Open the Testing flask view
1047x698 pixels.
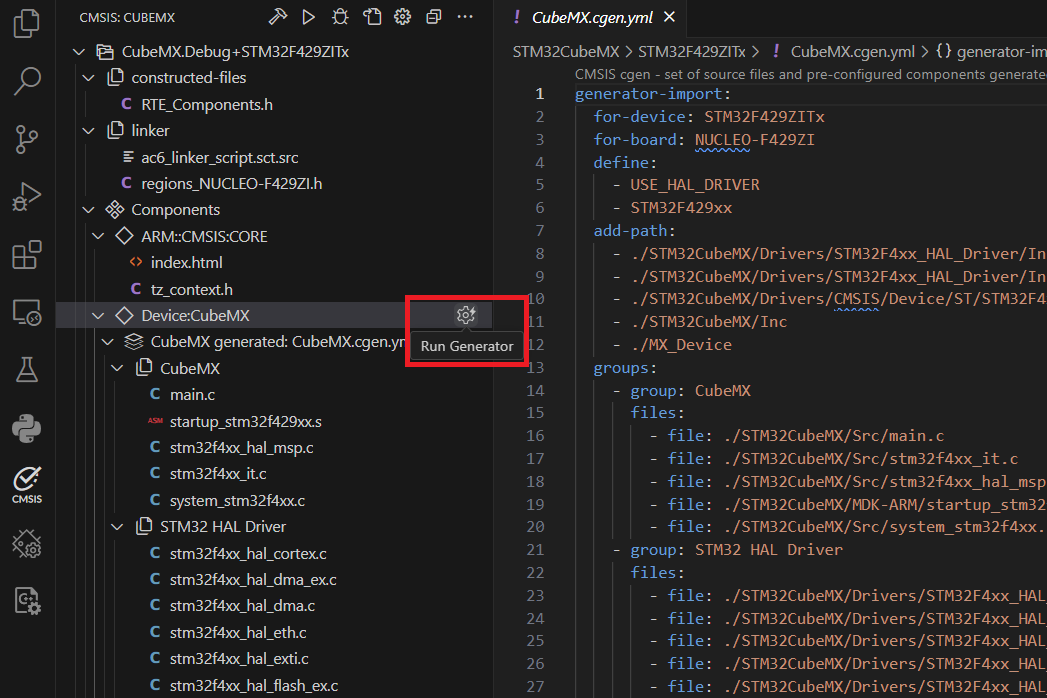(x=27, y=369)
